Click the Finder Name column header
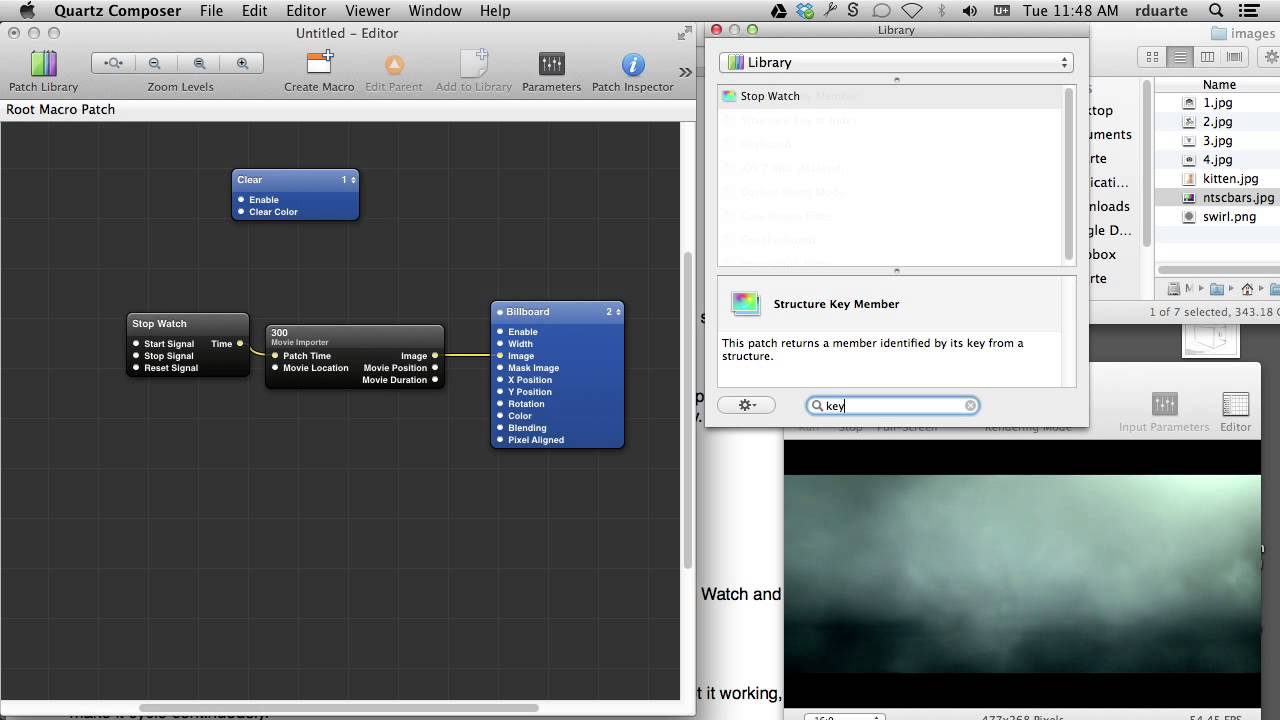 [x=1218, y=85]
